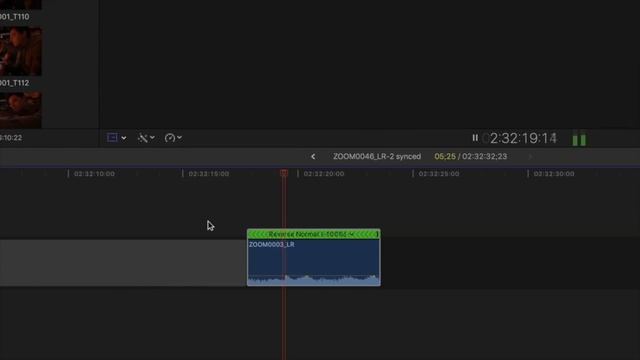Select the ZOOM0003_LR audio clip

pyautogui.click(x=313, y=258)
